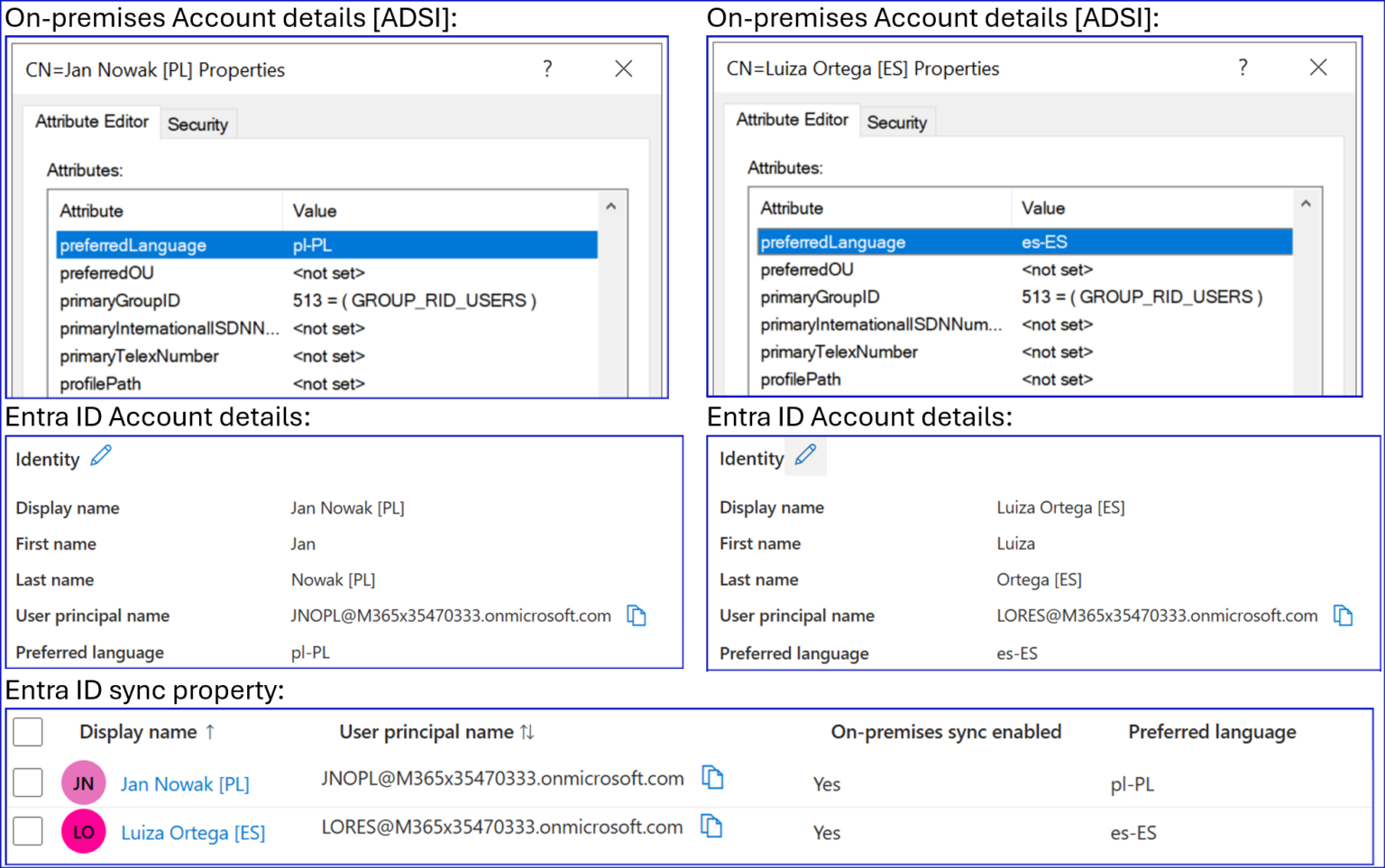Viewport: 1385px width, 868px height.
Task: Click the JN avatar icon
Action: pos(83,782)
